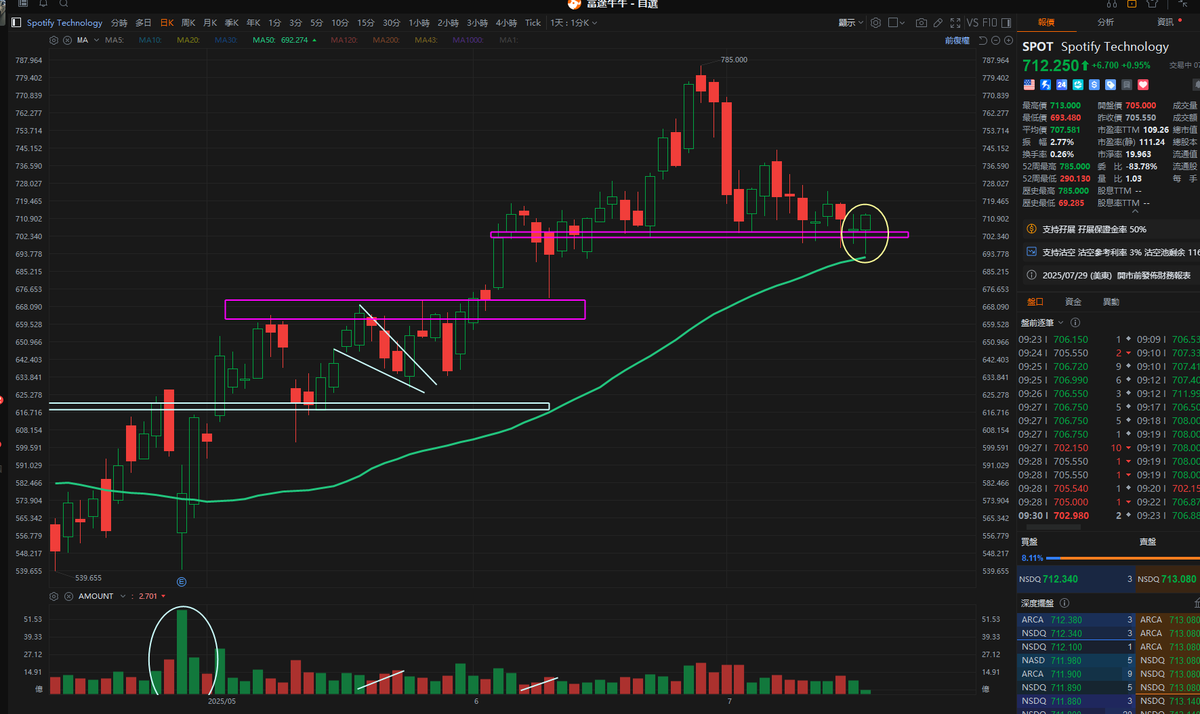Image resolution: width=1200 pixels, height=714 pixels.
Task: Open AMOUNT indicator settings gear
Action: [54, 596]
